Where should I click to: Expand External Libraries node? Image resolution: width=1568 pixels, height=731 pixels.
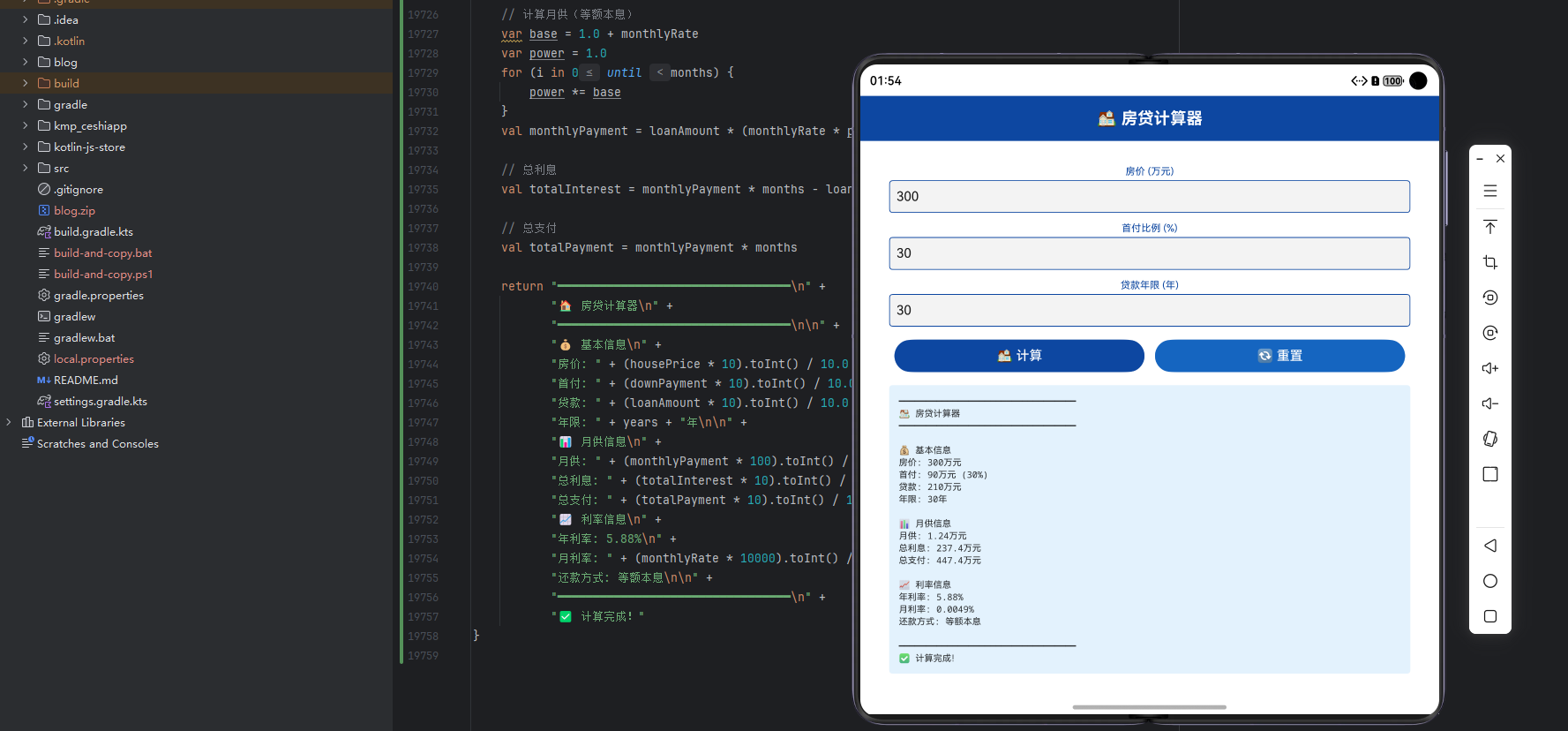coord(9,423)
